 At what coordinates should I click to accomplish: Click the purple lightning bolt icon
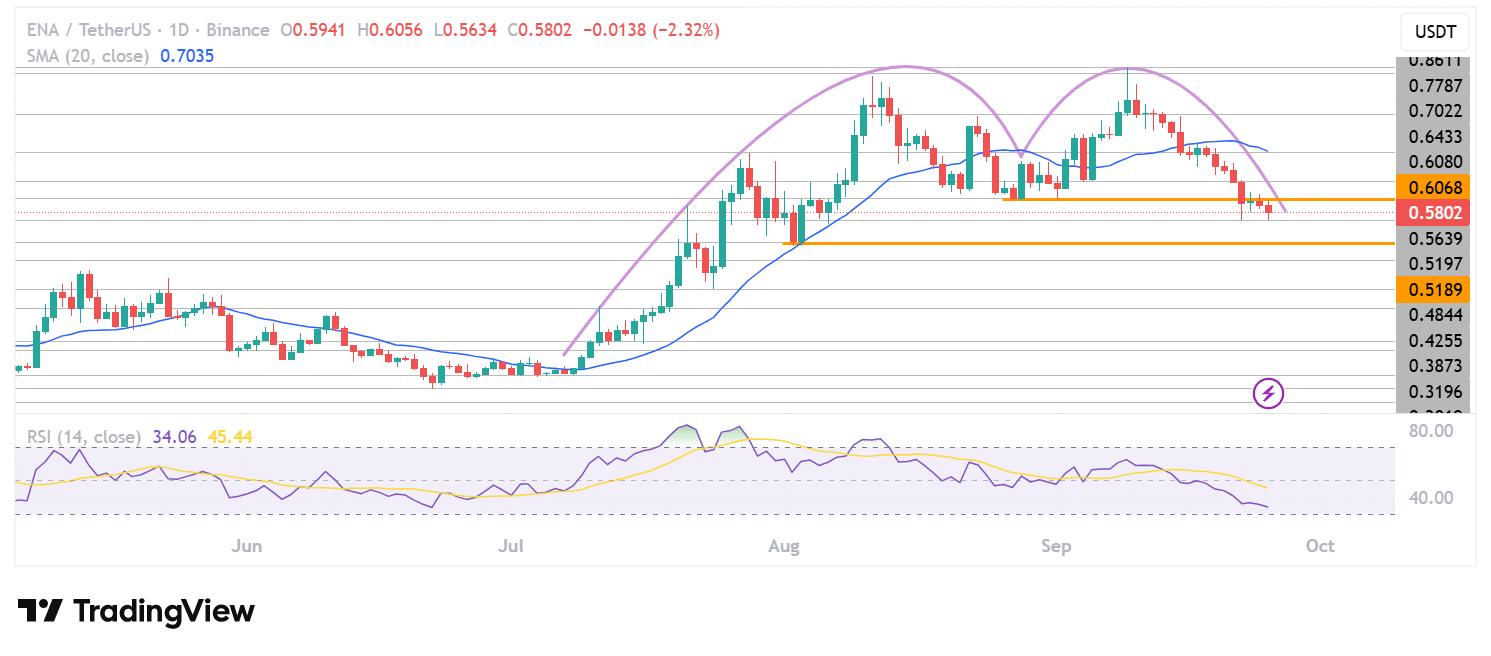(x=1268, y=393)
